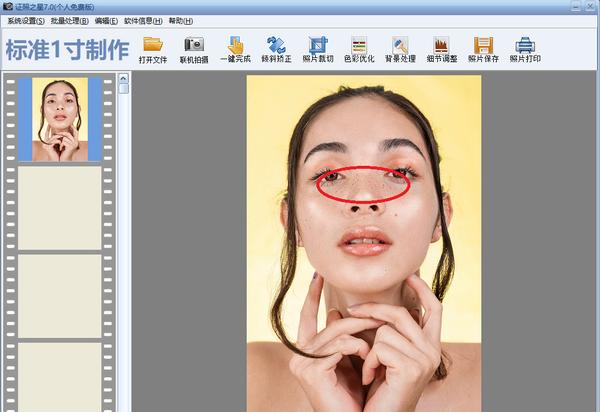Open the 细节调整 detail adjustment tool
The height and width of the screenshot is (412, 600).
click(441, 48)
